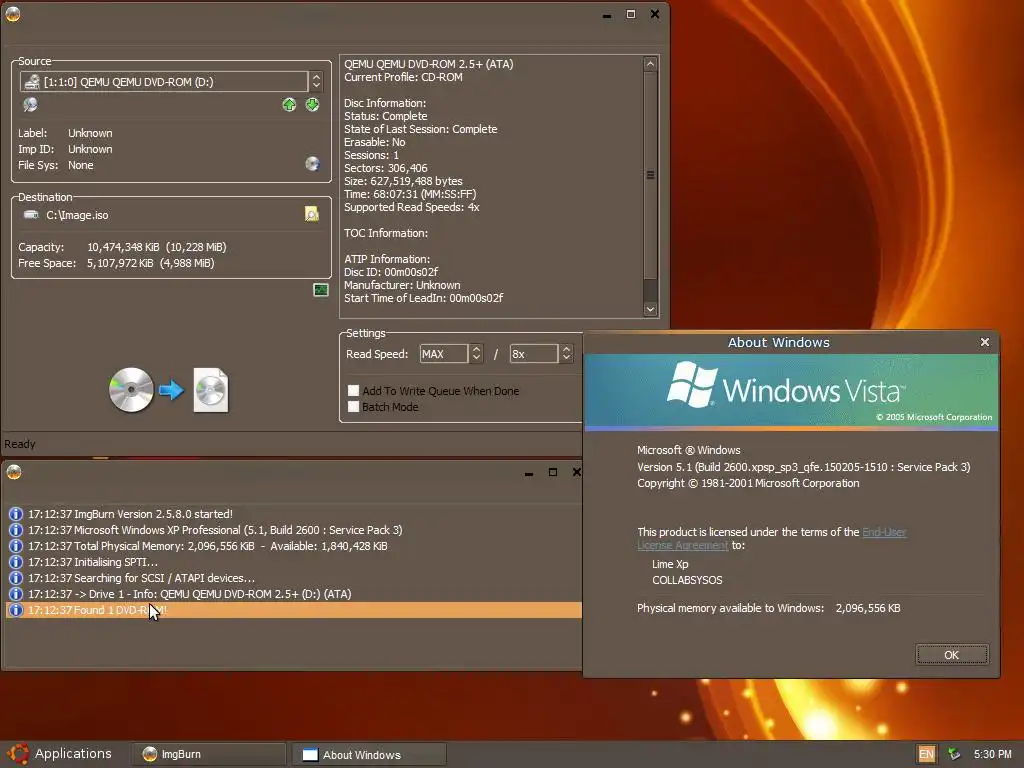
Task: Click OK in About Windows dialog
Action: click(952, 654)
